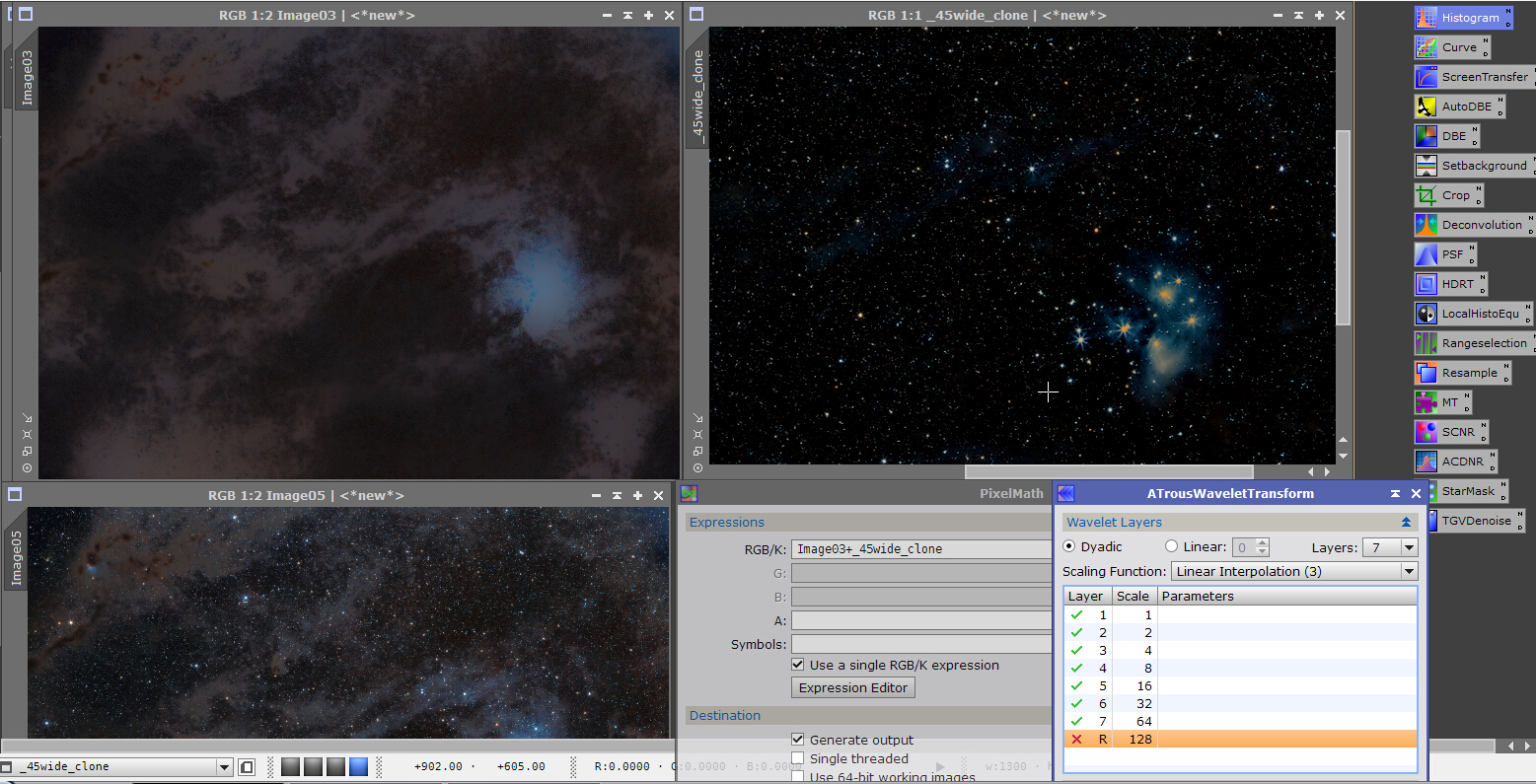Select wavelet layer 7 row with scale 64
Image resolution: width=1536 pixels, height=784 pixels.
point(1240,721)
